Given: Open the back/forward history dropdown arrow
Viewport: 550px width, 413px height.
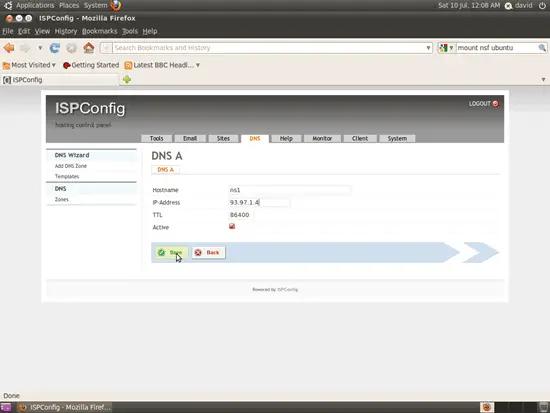Looking at the screenshot, I should point(40,48).
